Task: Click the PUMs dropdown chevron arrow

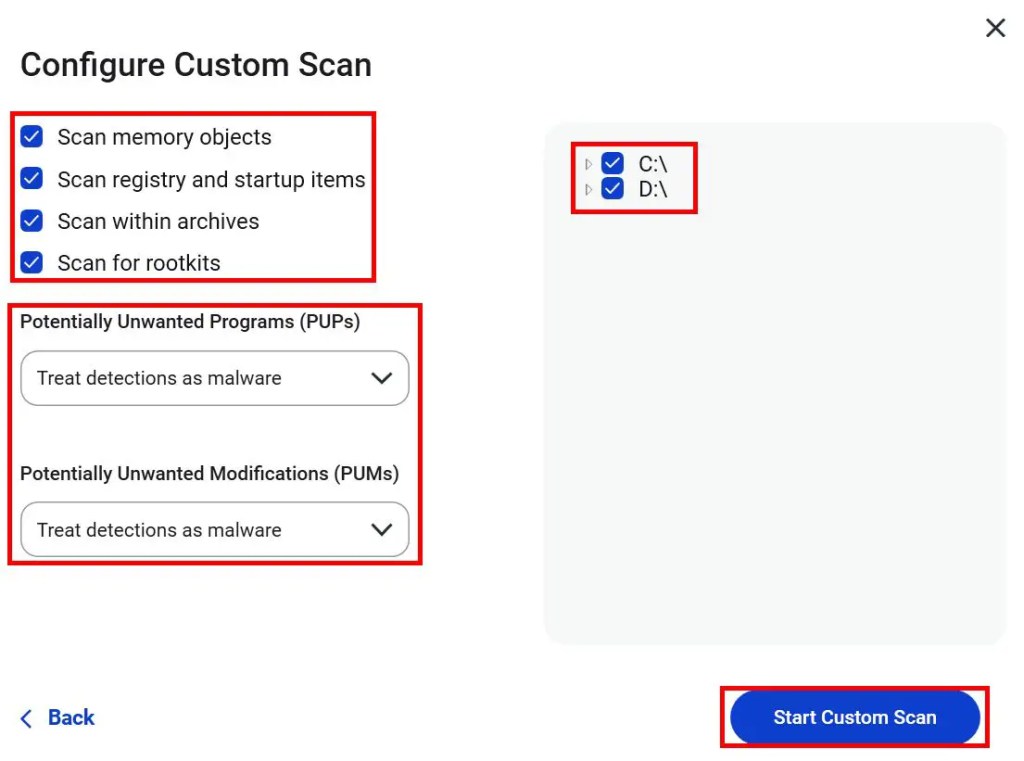Action: coord(381,530)
